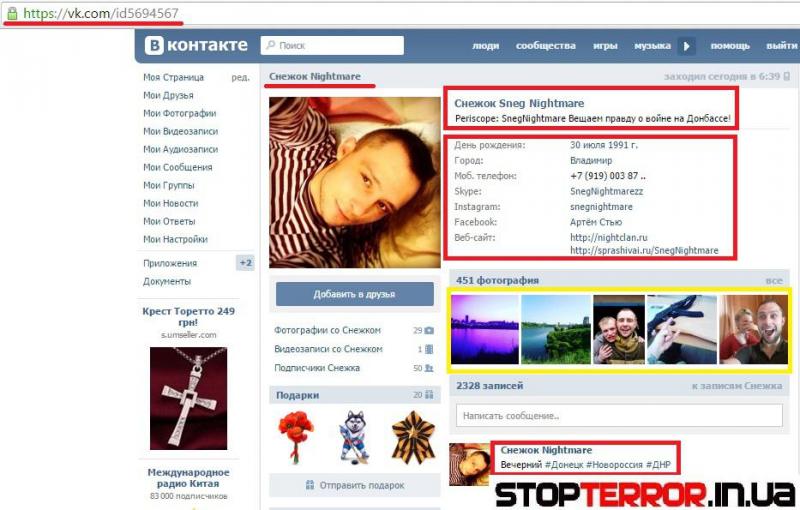Click the video icon beside videos count
Screen dimensions: 800x510
(x=429, y=349)
